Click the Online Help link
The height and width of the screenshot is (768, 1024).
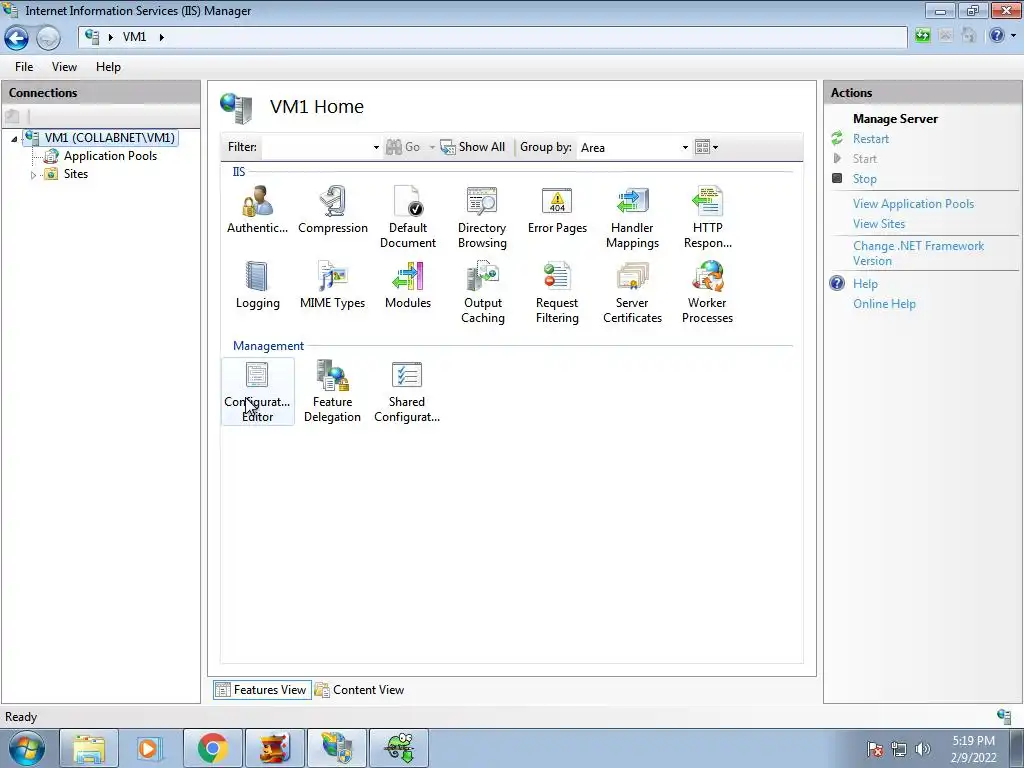pyautogui.click(x=884, y=304)
